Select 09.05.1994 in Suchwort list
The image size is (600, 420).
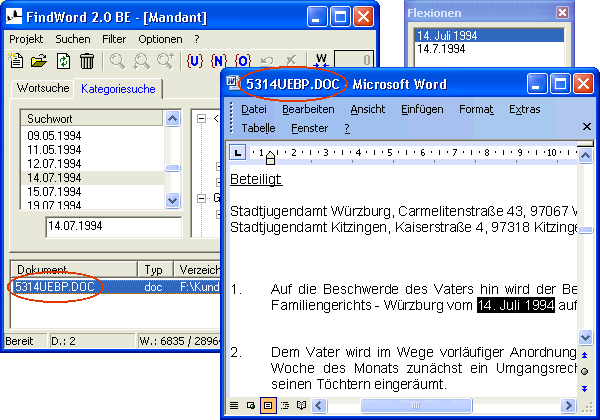92,136
